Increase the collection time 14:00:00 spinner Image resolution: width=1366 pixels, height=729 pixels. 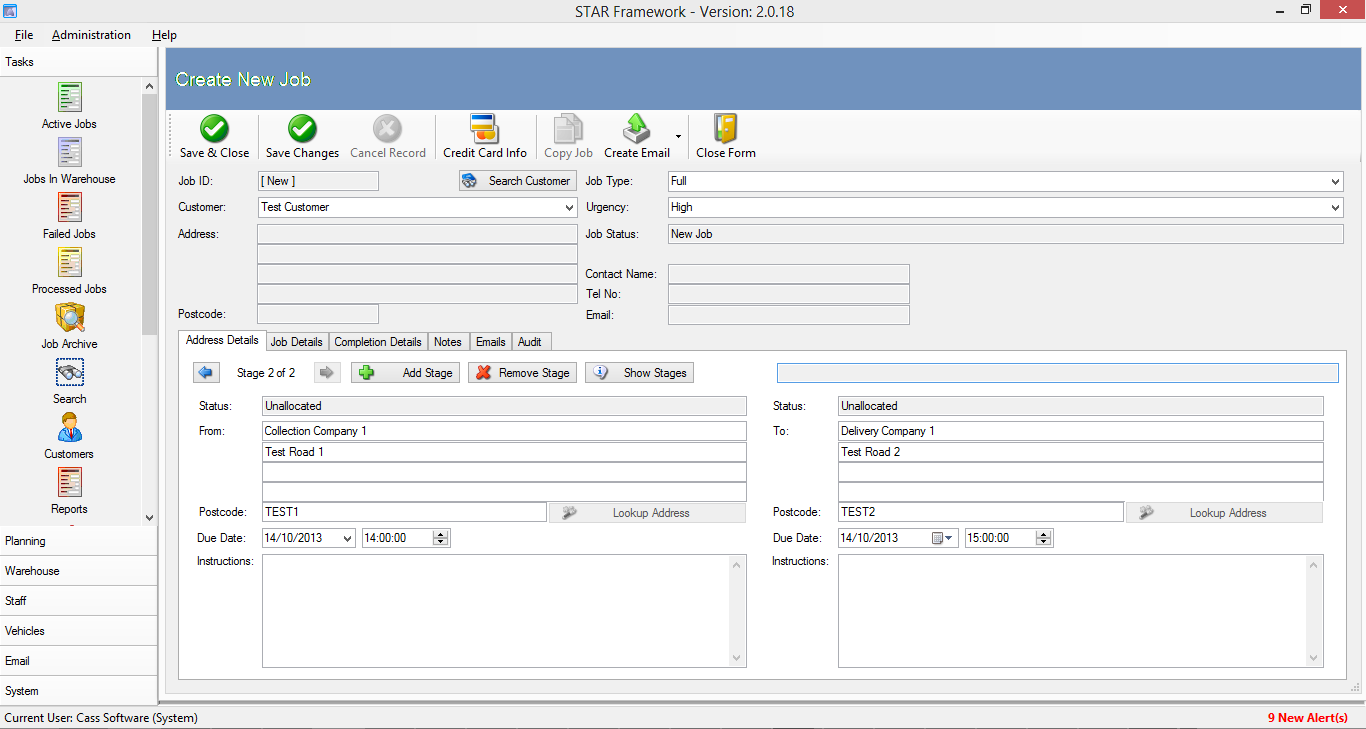coord(441,534)
